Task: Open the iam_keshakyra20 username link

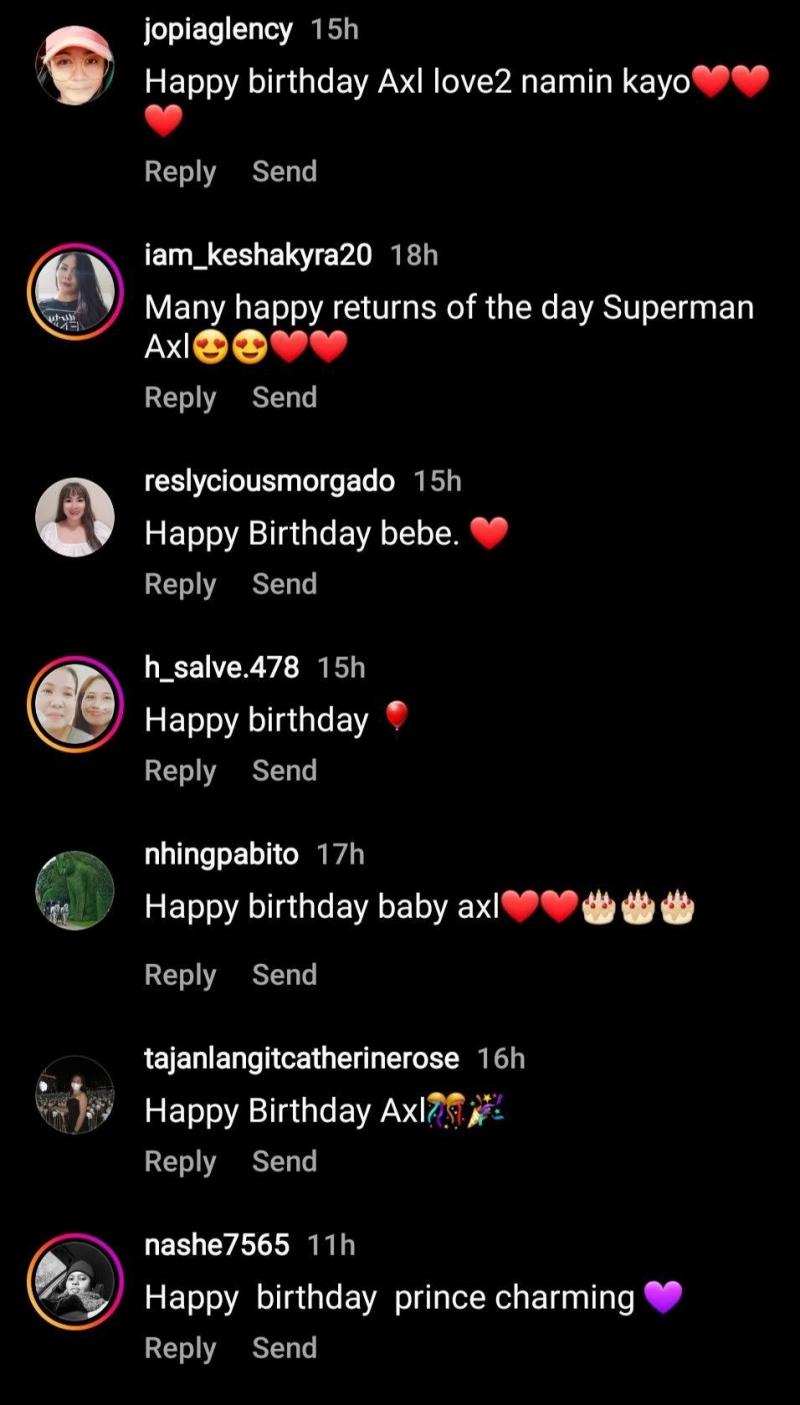Action: [258, 255]
